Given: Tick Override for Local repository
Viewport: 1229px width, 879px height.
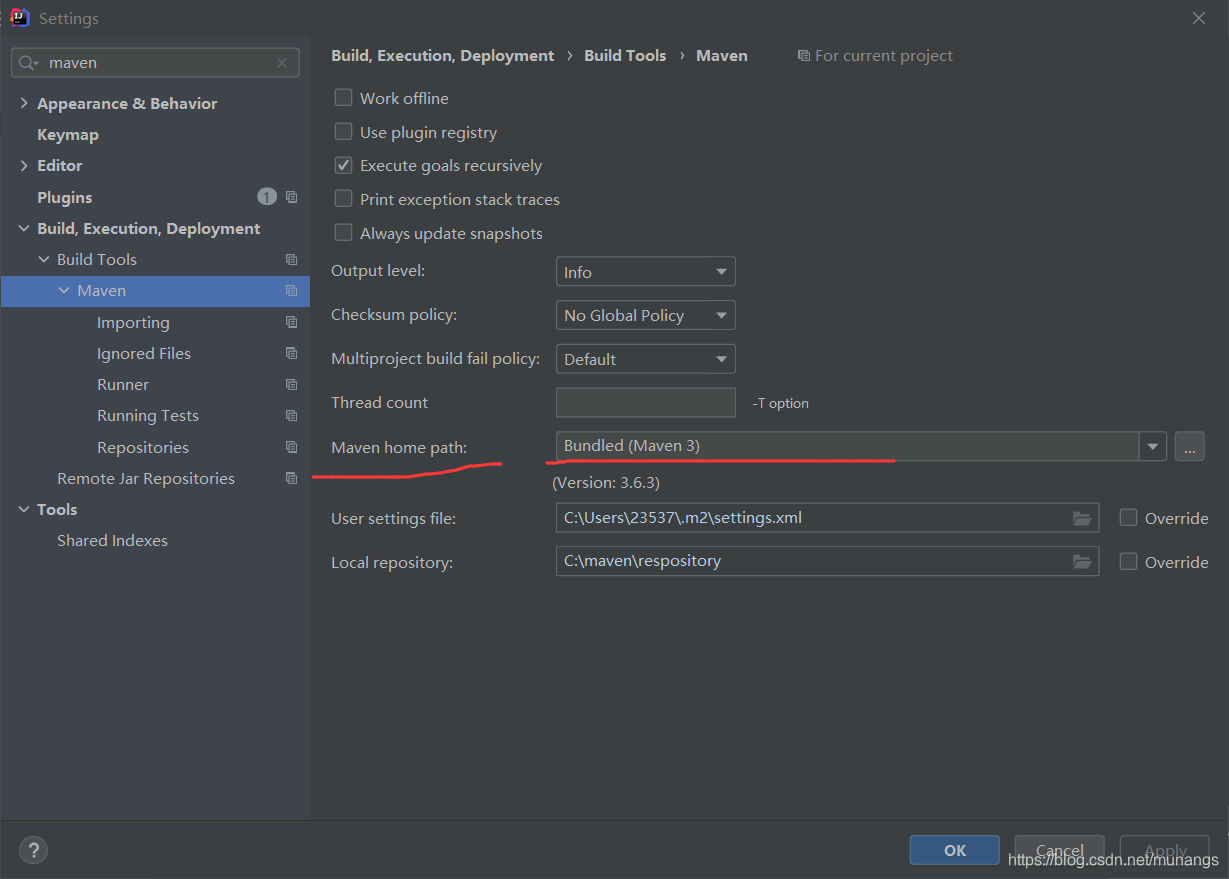Looking at the screenshot, I should click(1128, 562).
